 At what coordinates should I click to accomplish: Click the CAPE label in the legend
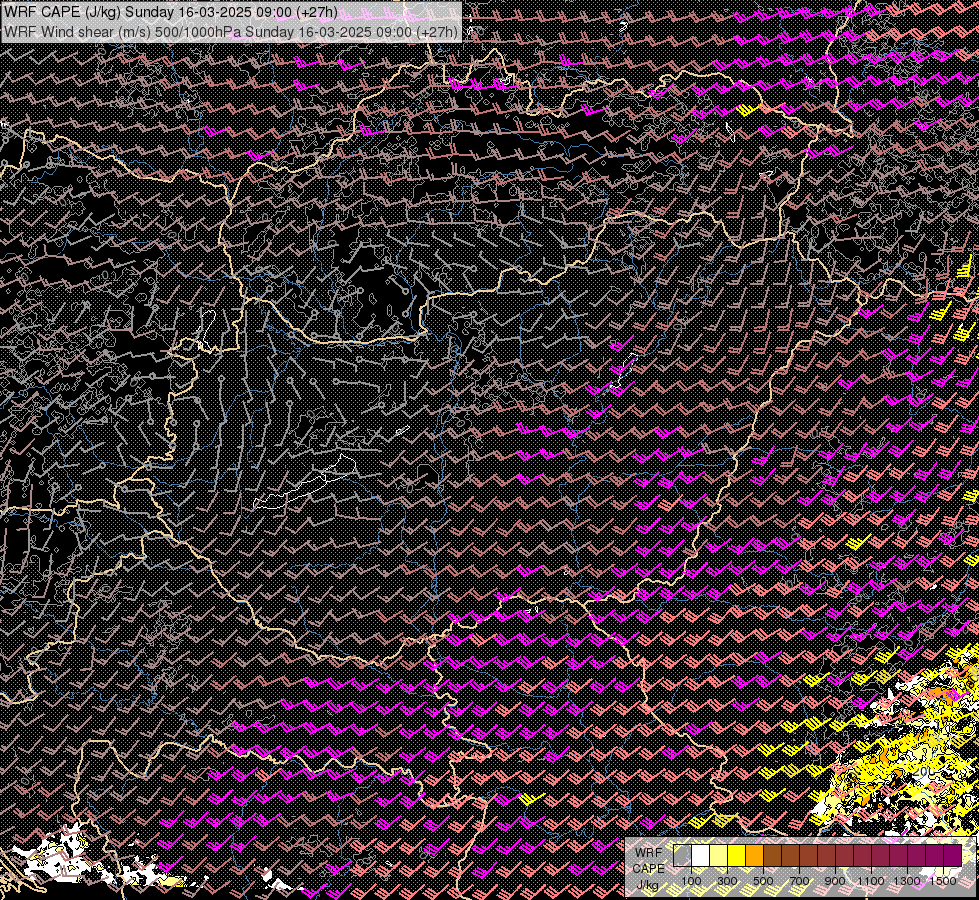(x=649, y=869)
